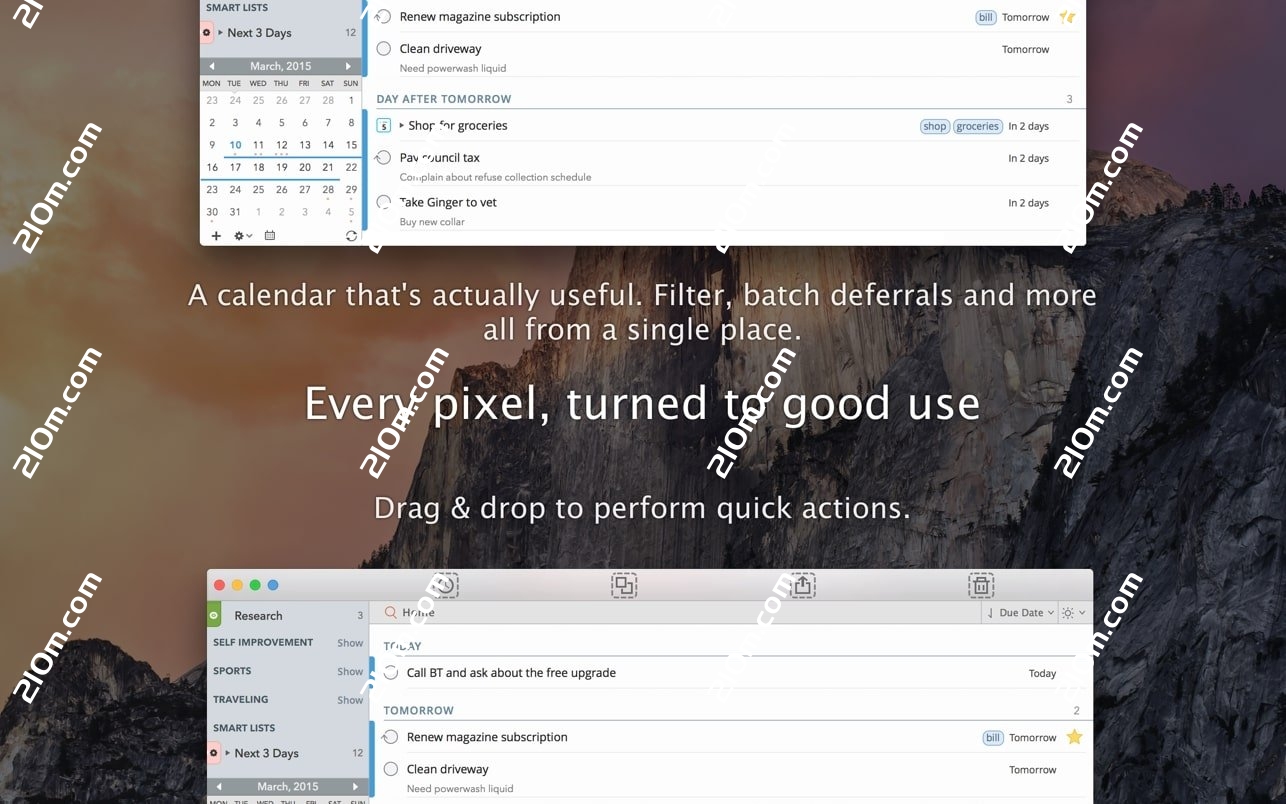1286x804 pixels.
Task: Click the move-to-list drag-target icon
Action: coord(624,585)
